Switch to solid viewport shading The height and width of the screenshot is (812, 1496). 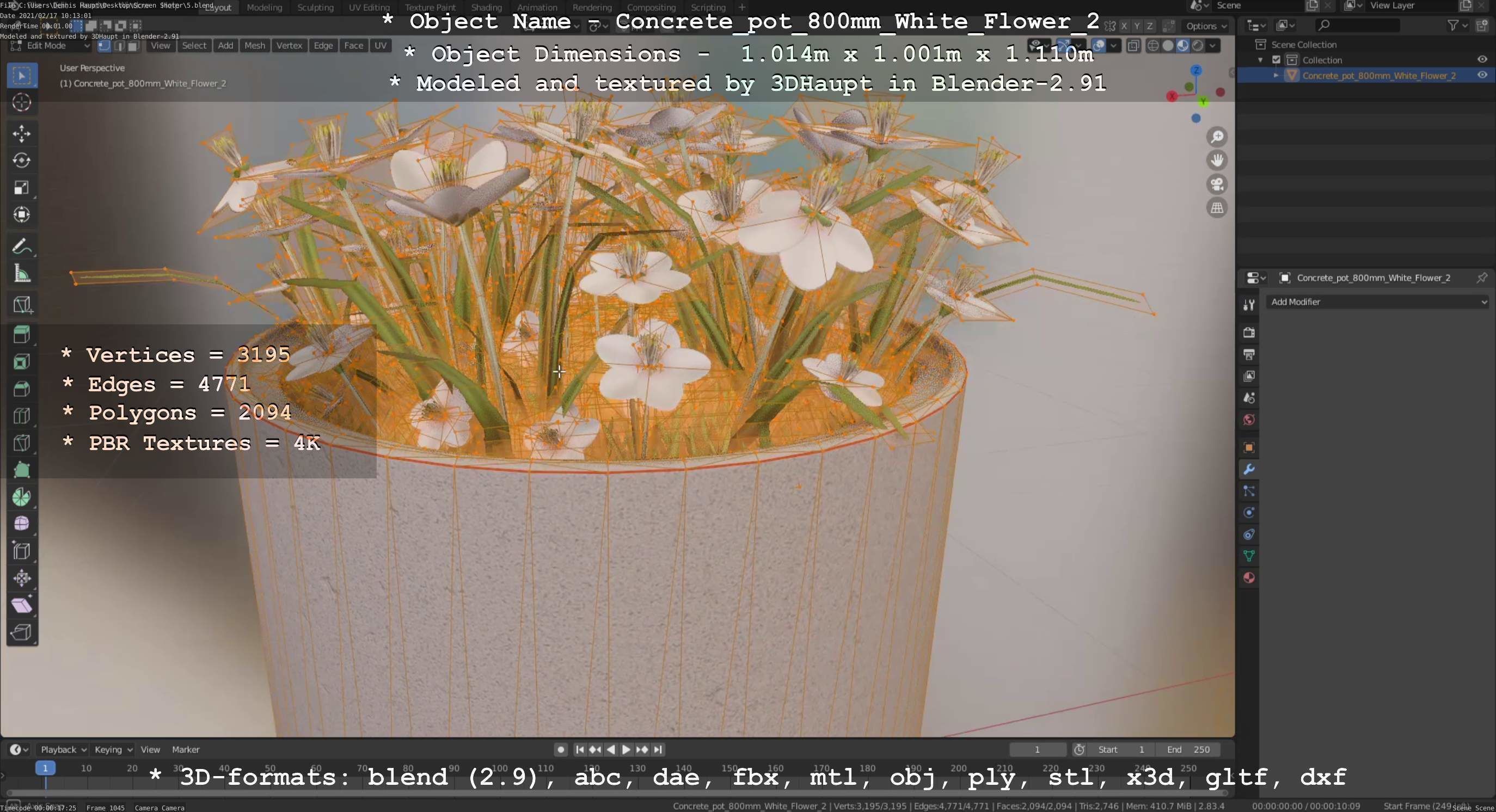[1168, 46]
